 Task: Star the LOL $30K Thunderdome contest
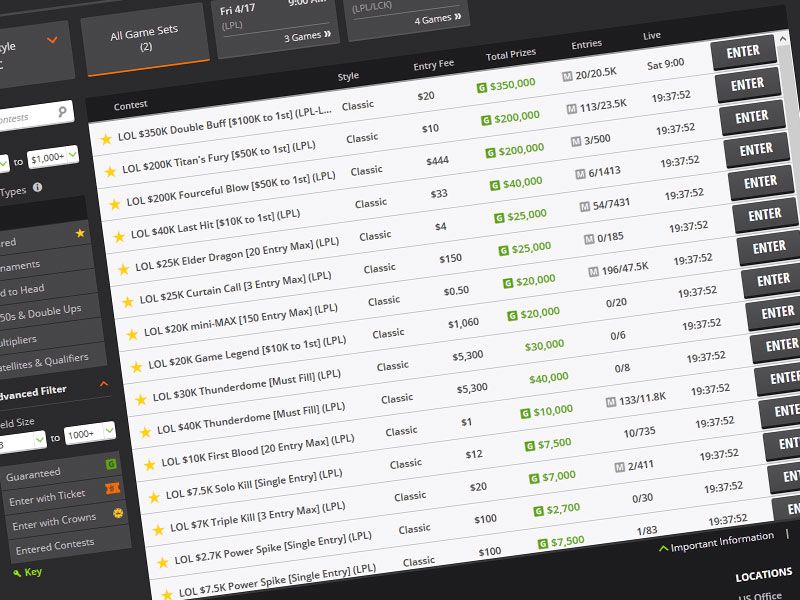[x=141, y=400]
